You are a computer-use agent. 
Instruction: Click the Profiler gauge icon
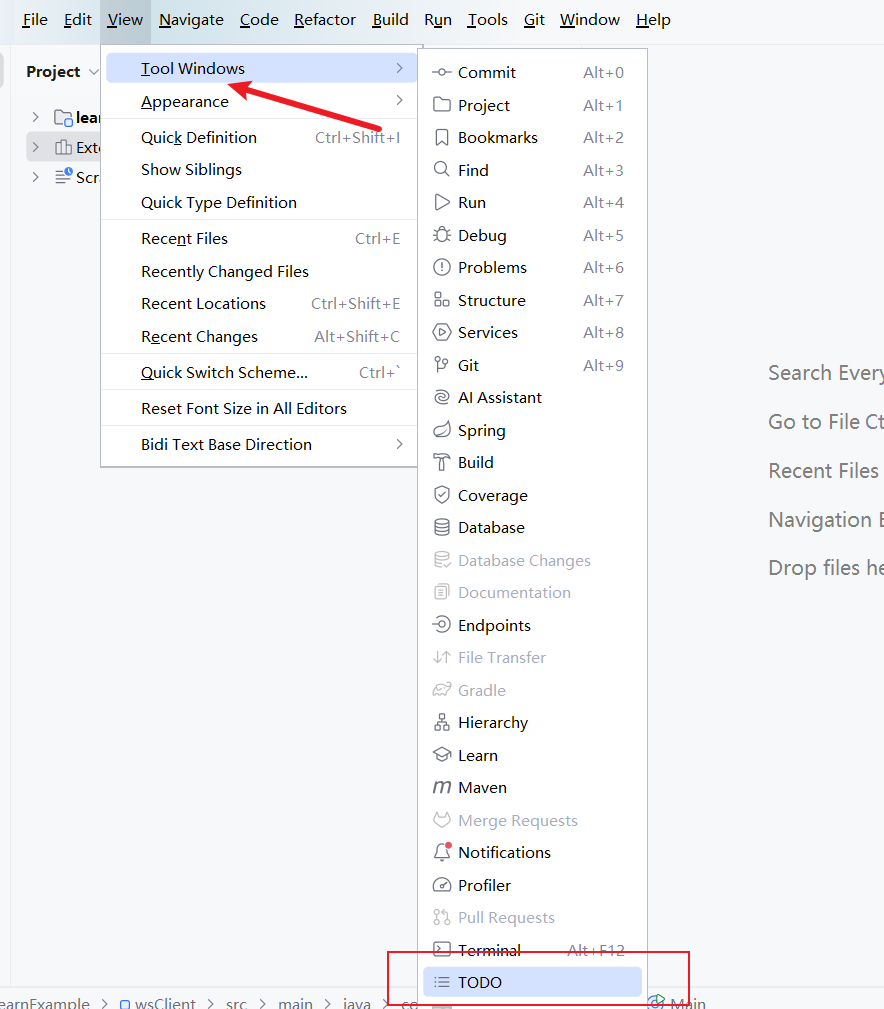tap(441, 885)
